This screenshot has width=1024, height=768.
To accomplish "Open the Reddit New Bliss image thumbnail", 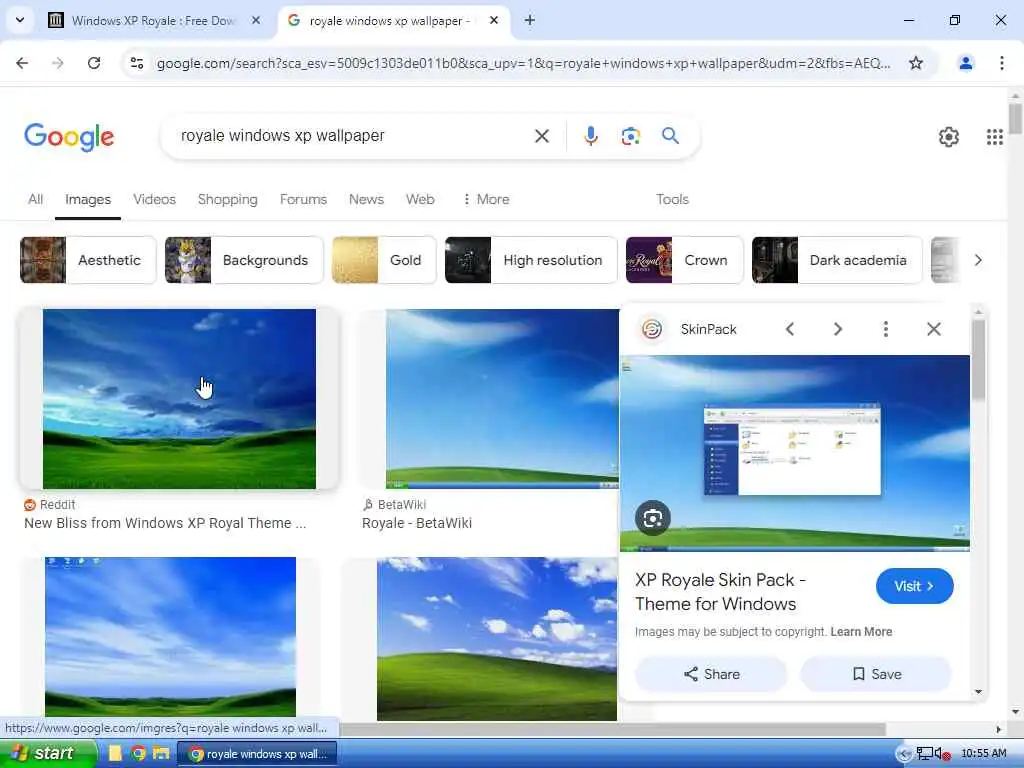I will pos(179,398).
